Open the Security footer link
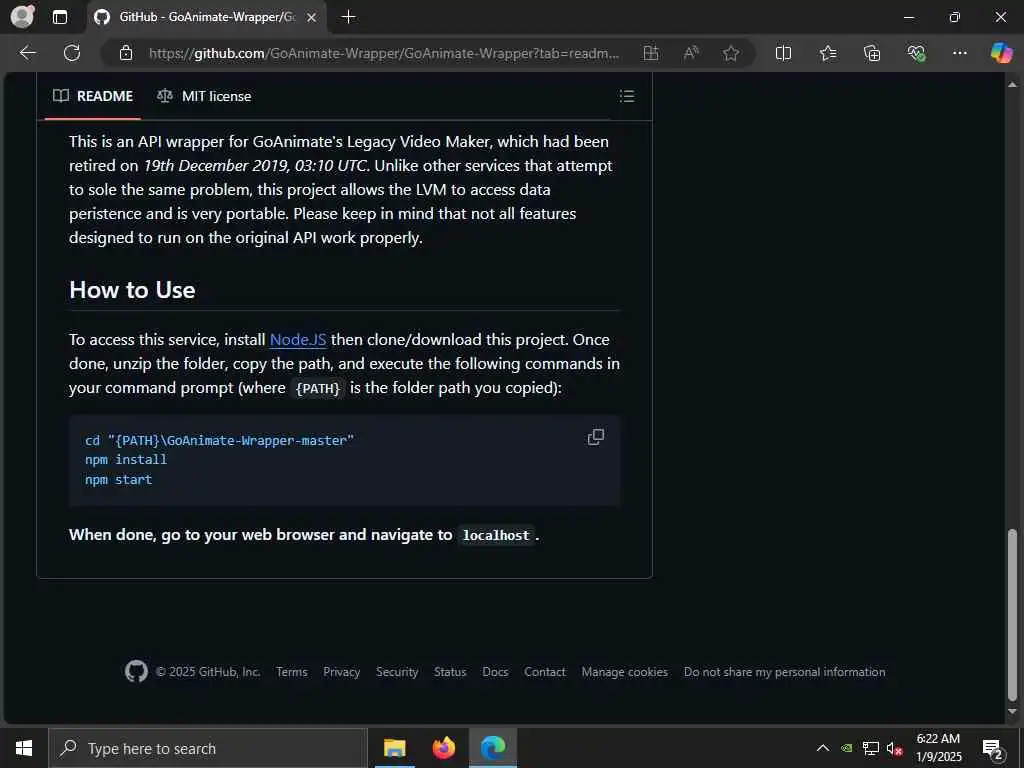This screenshot has width=1024, height=768. point(397,672)
